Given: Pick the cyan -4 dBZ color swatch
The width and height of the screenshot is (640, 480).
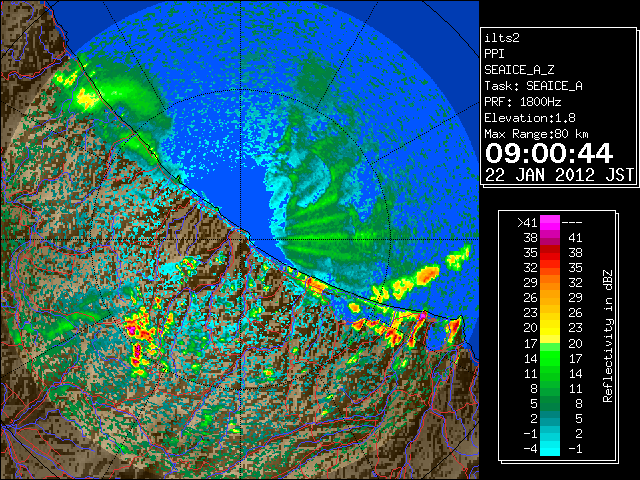Looking at the screenshot, I should pyautogui.click(x=550, y=449).
